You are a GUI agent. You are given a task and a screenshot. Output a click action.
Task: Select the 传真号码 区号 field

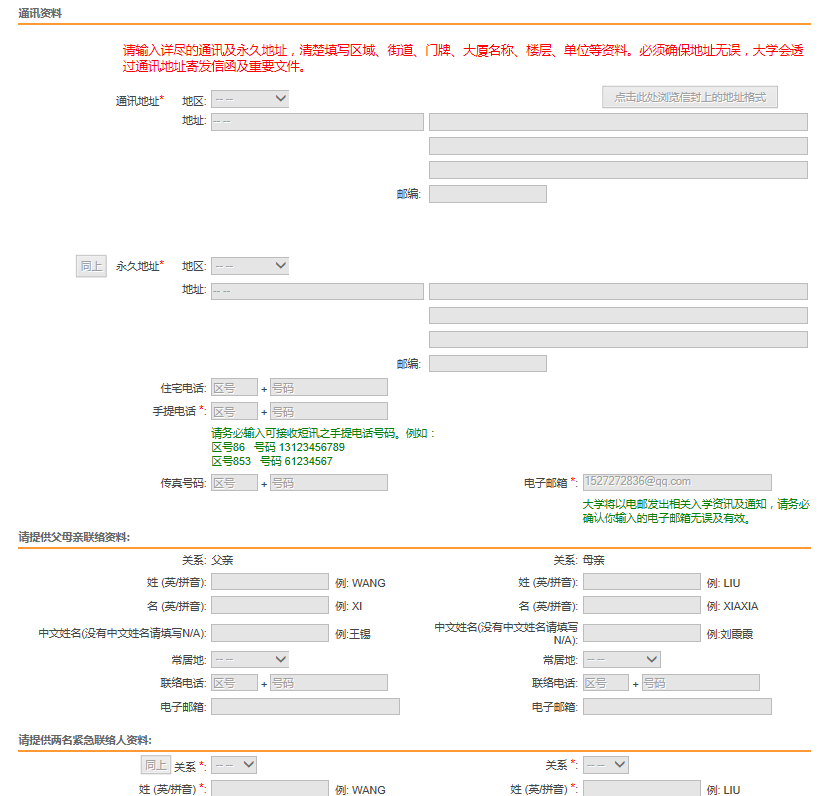point(234,482)
